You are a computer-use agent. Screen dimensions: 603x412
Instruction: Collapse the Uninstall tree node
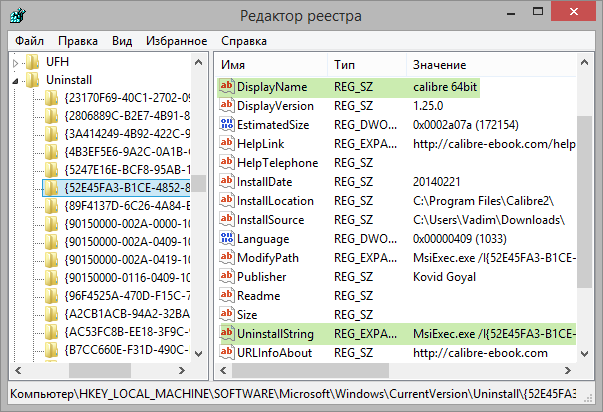[x=15, y=81]
